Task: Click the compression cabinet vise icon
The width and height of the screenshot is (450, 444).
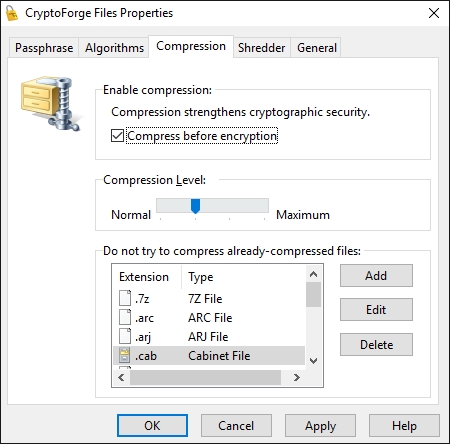Action: tap(51, 103)
